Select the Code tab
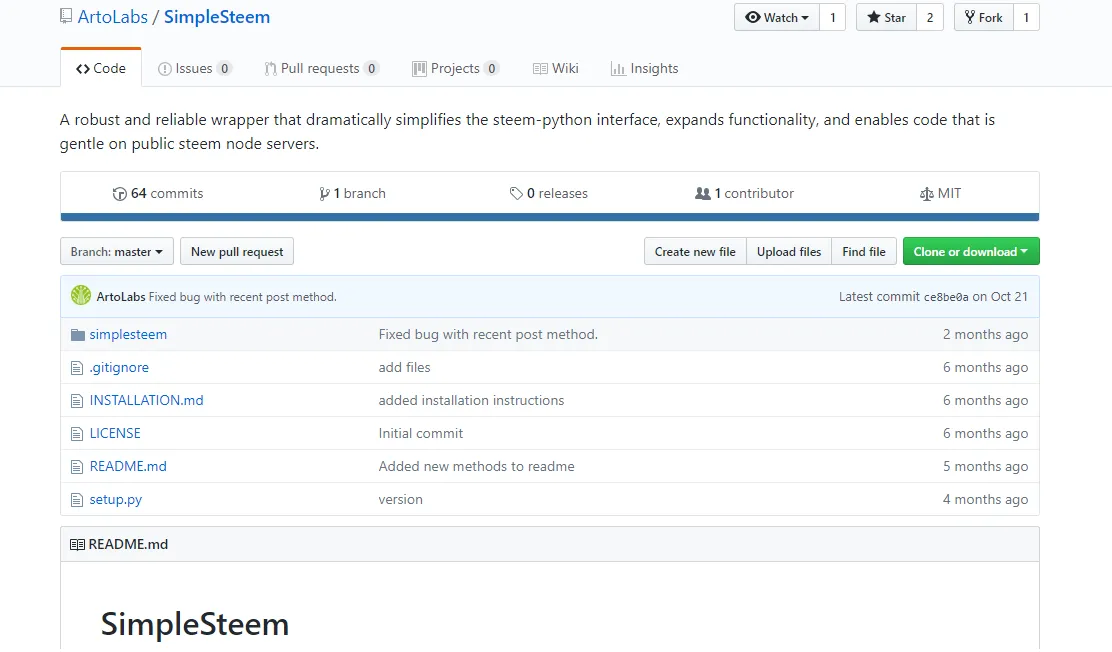Image resolution: width=1112 pixels, height=652 pixels. tap(101, 68)
